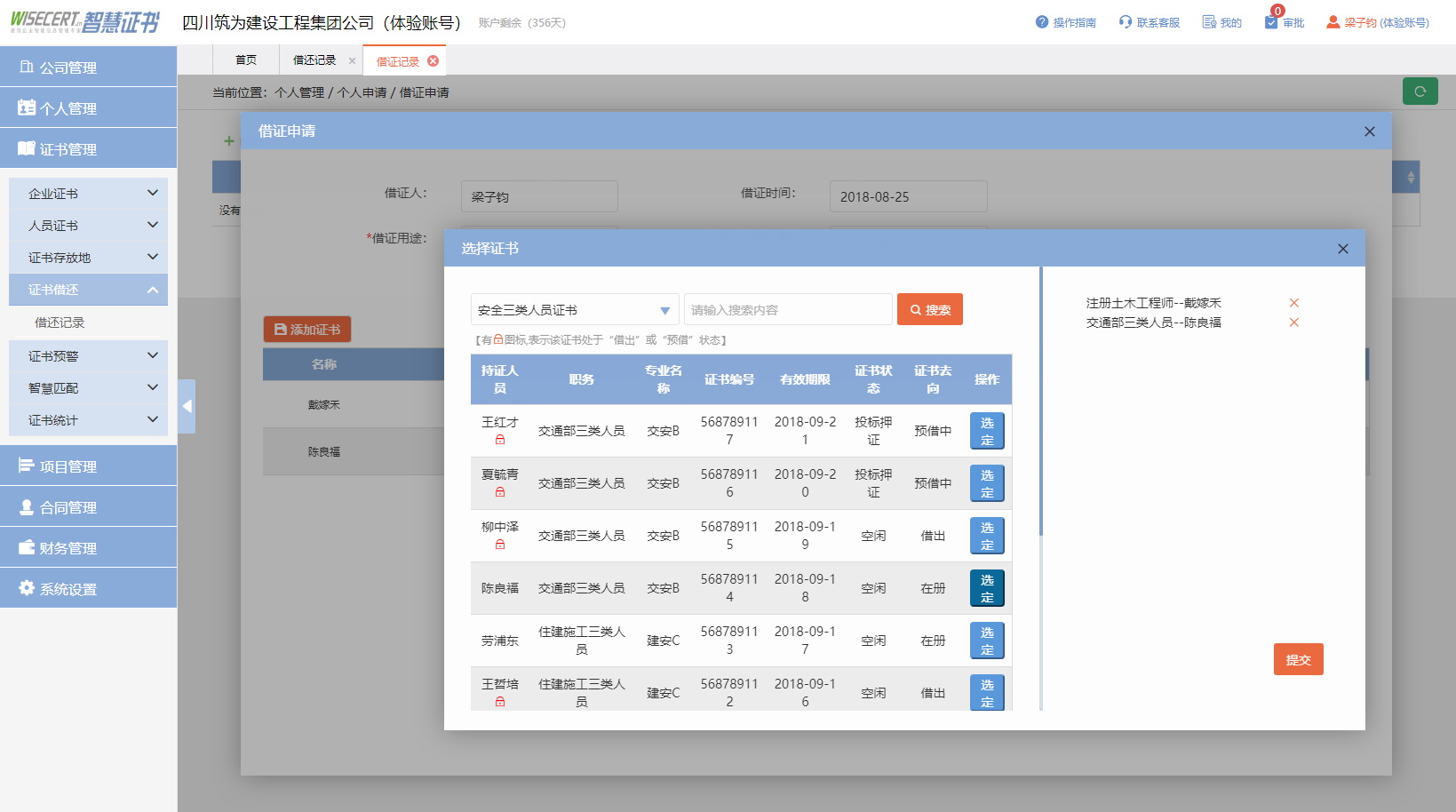The width and height of the screenshot is (1456, 812).
Task: Click 选定 for 劳浦东 row
Action: pos(987,641)
